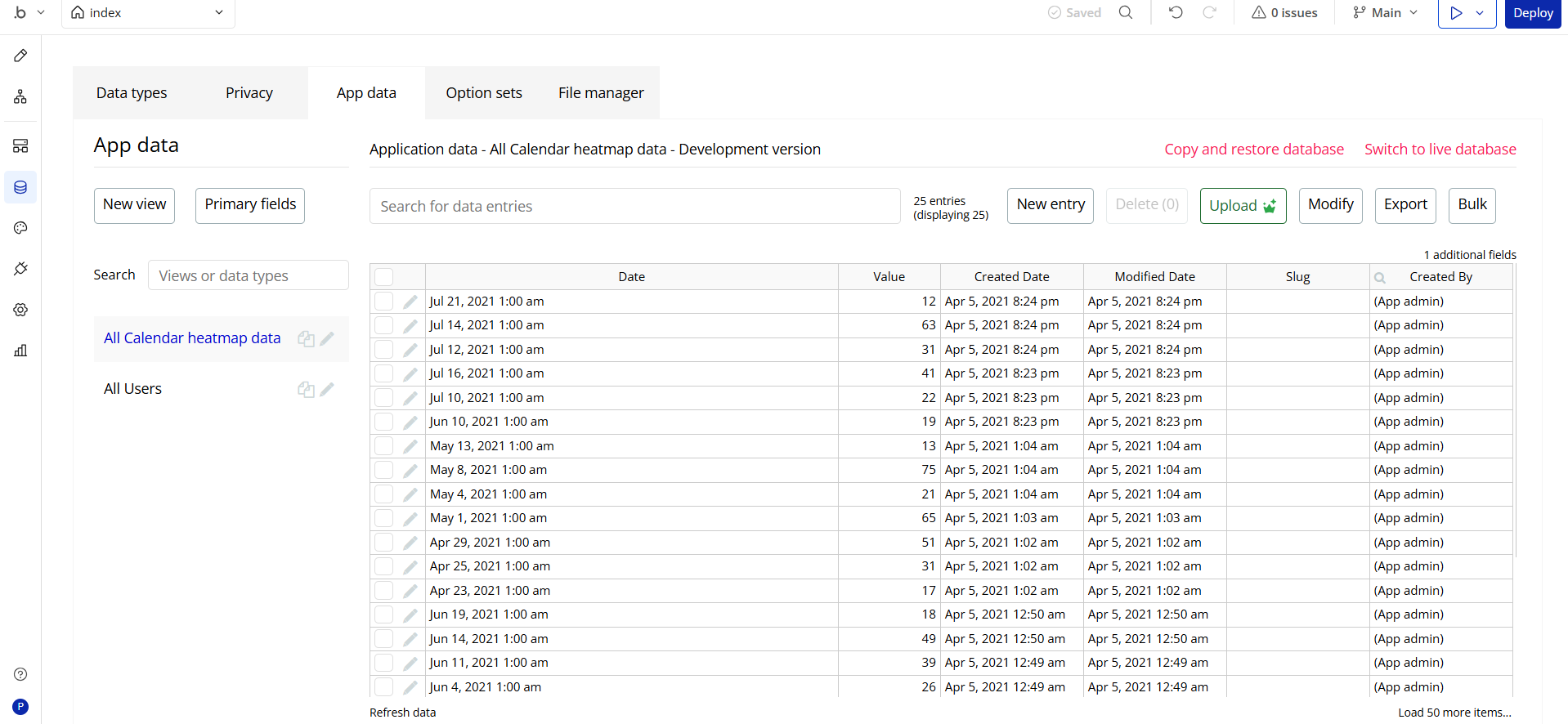Viewport: 1568px width, 724px height.
Task: Edit the Jul 21, 2021 entry pencil
Action: (410, 302)
